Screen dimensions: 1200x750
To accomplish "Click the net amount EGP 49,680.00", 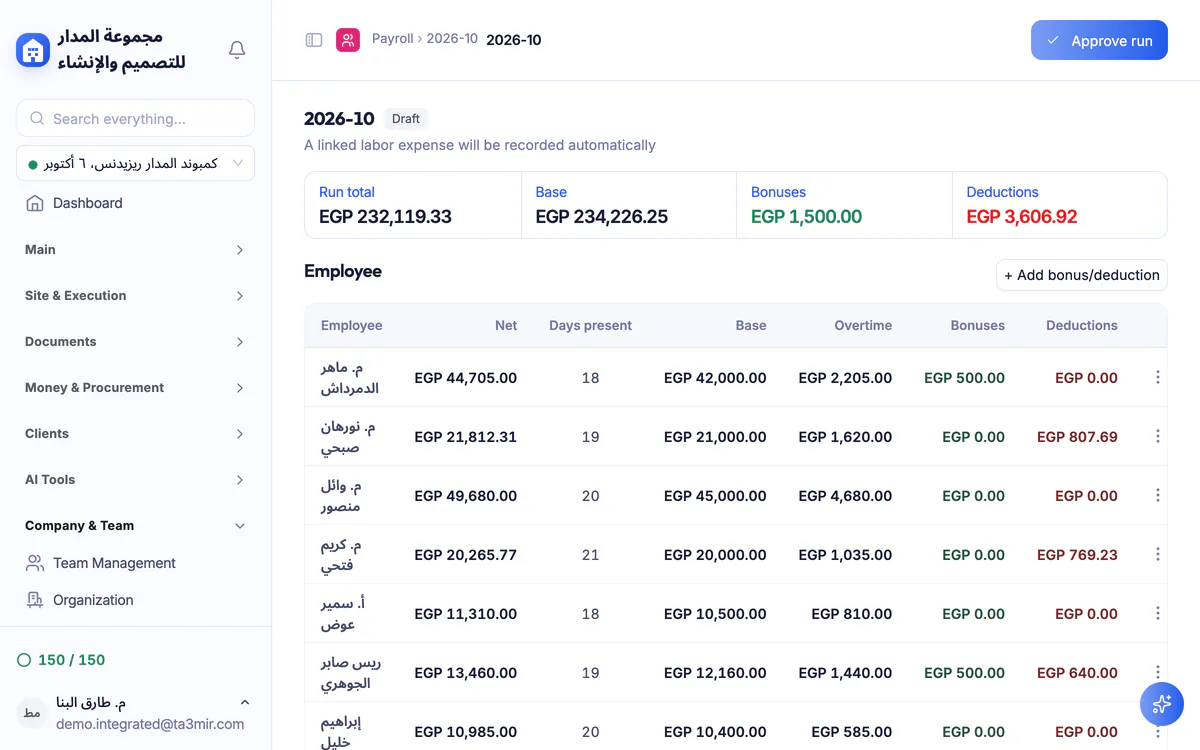I will (x=466, y=496).
